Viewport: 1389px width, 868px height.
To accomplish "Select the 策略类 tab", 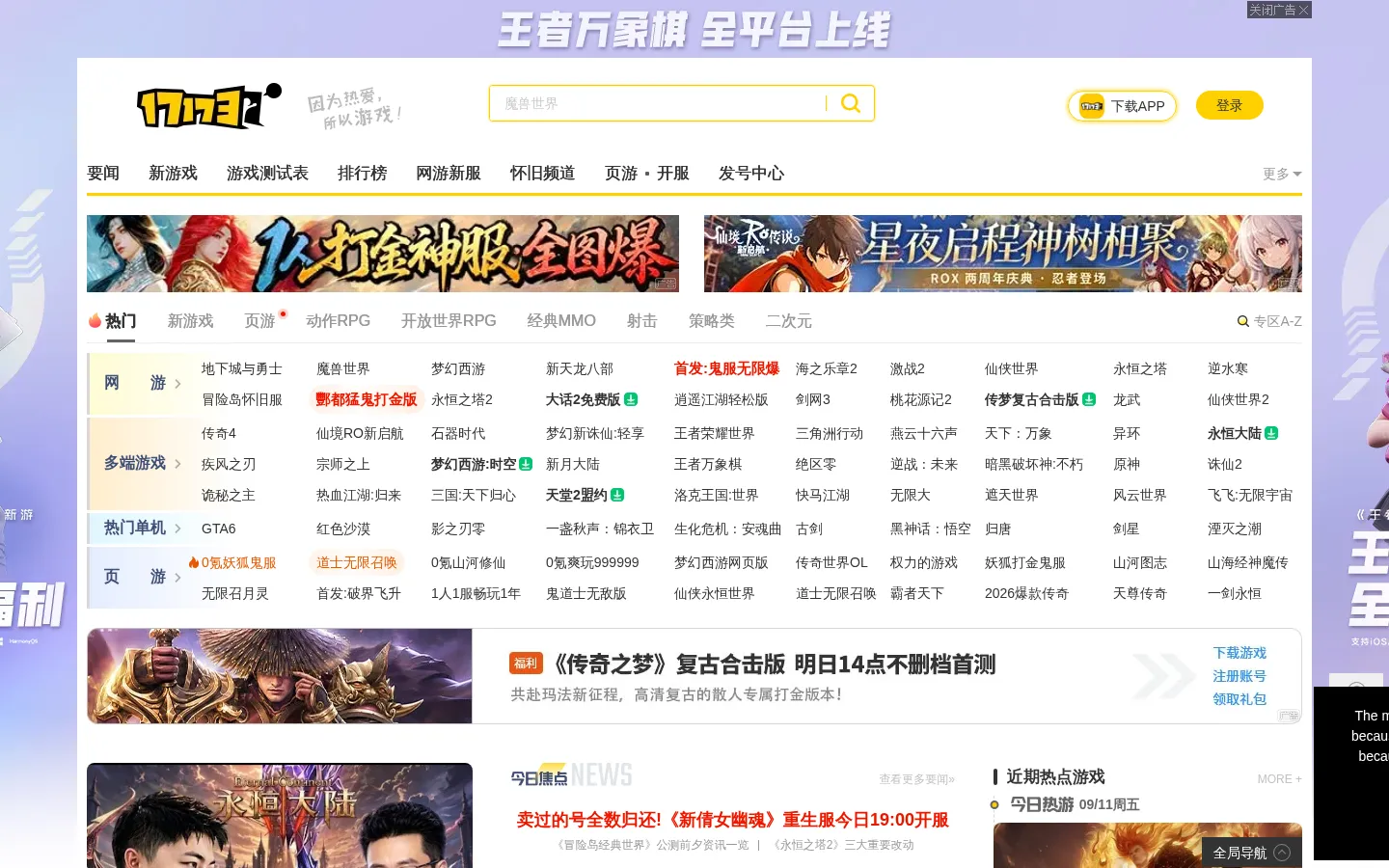I will (x=712, y=321).
